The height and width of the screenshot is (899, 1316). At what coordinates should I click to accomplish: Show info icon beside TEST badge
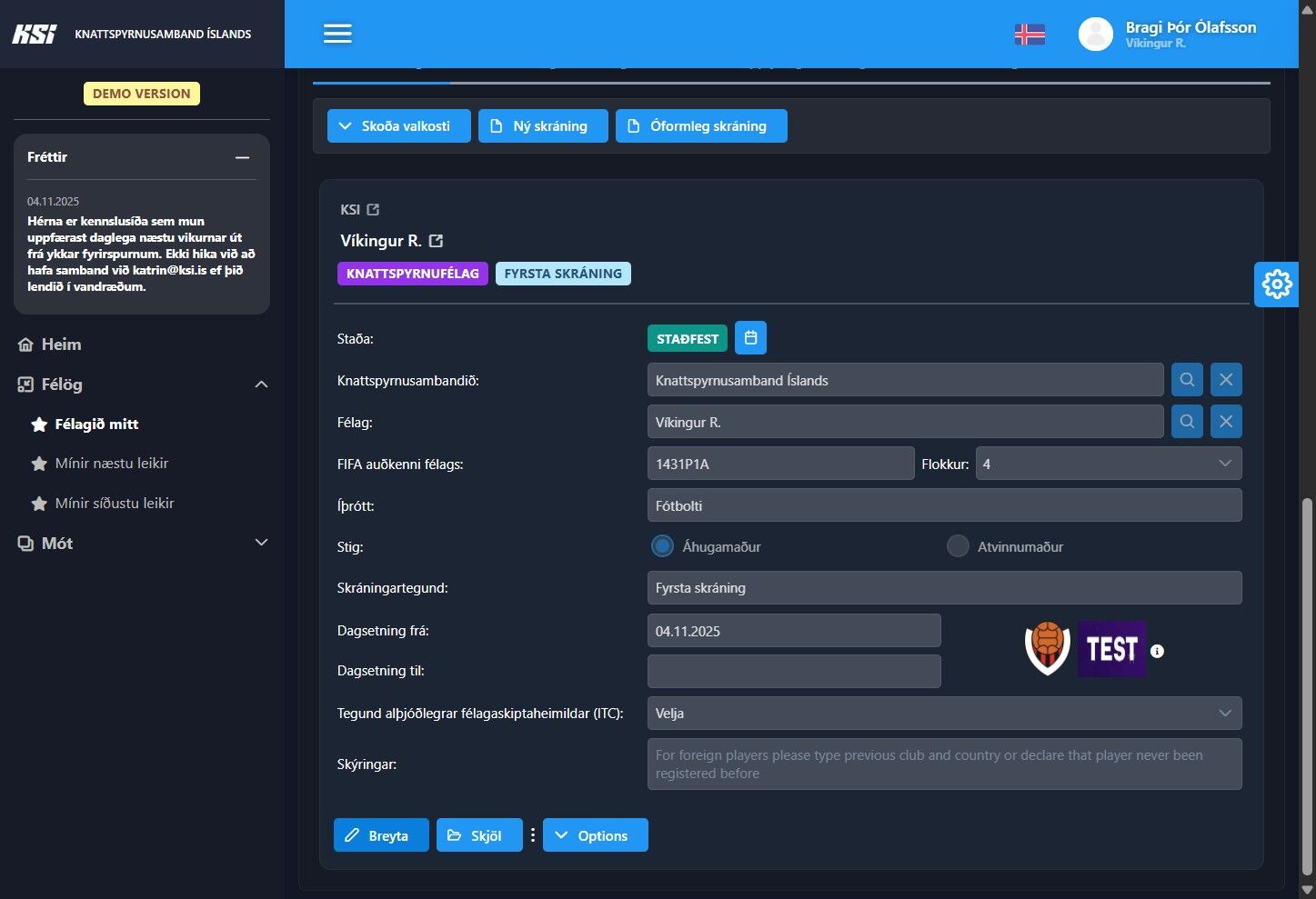click(x=1158, y=651)
